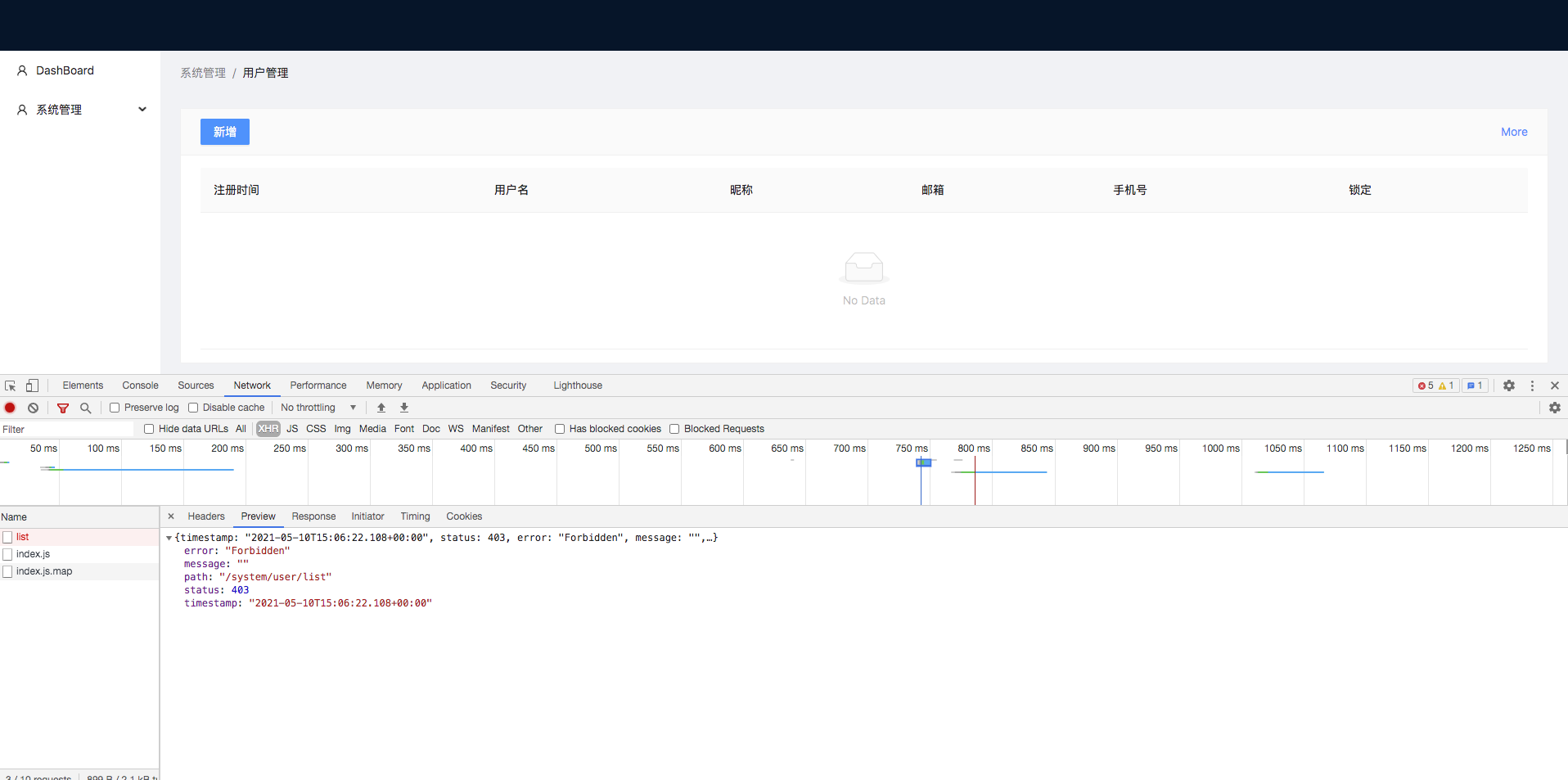This screenshot has height=780, width=1568.
Task: Open the No throttling dropdown
Action: click(318, 408)
